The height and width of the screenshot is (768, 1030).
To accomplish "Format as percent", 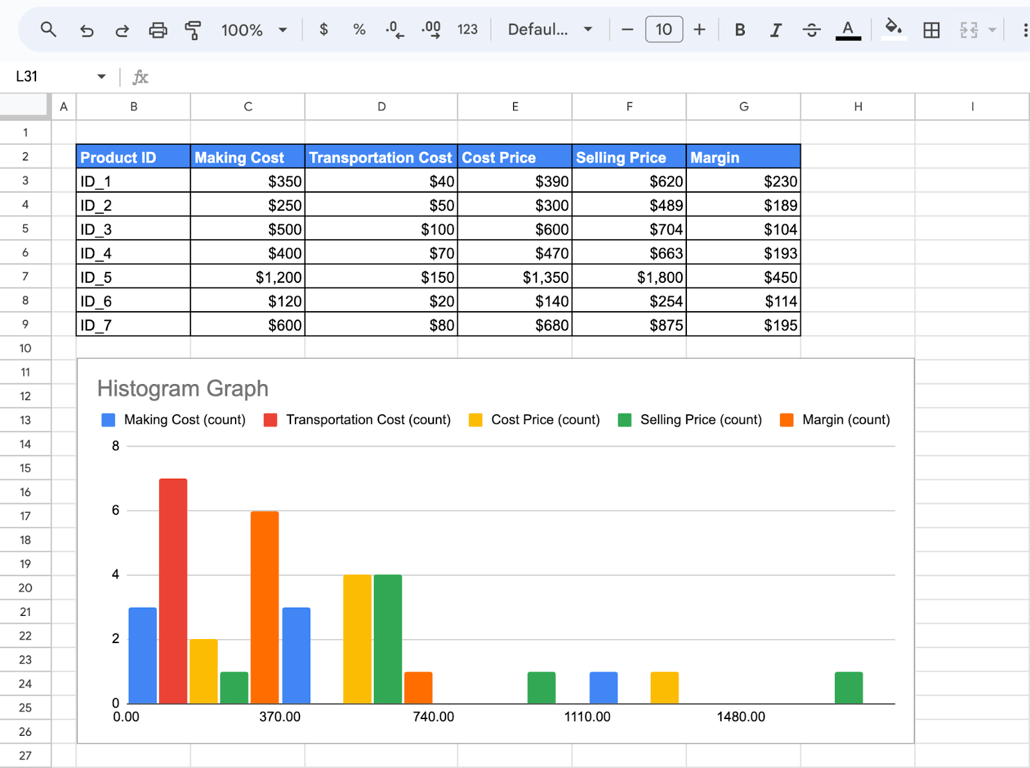I will click(x=359, y=30).
